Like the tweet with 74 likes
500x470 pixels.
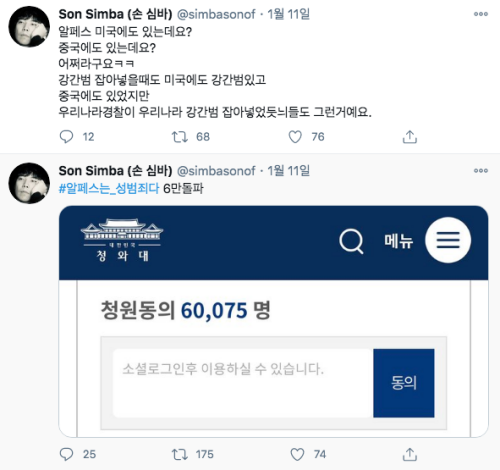click(x=297, y=454)
